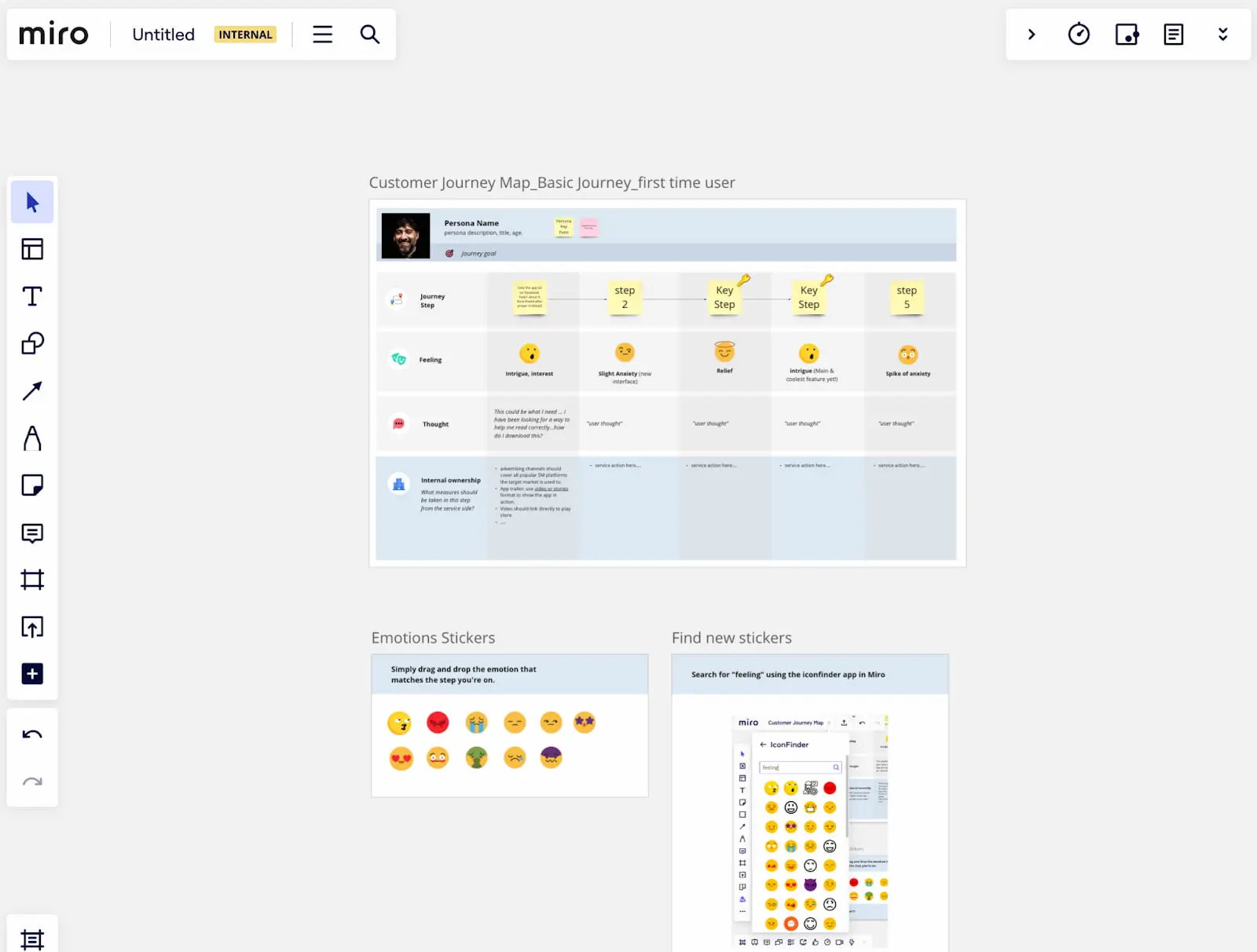1257x952 pixels.
Task: Open the Templates panel
Action: (31, 249)
